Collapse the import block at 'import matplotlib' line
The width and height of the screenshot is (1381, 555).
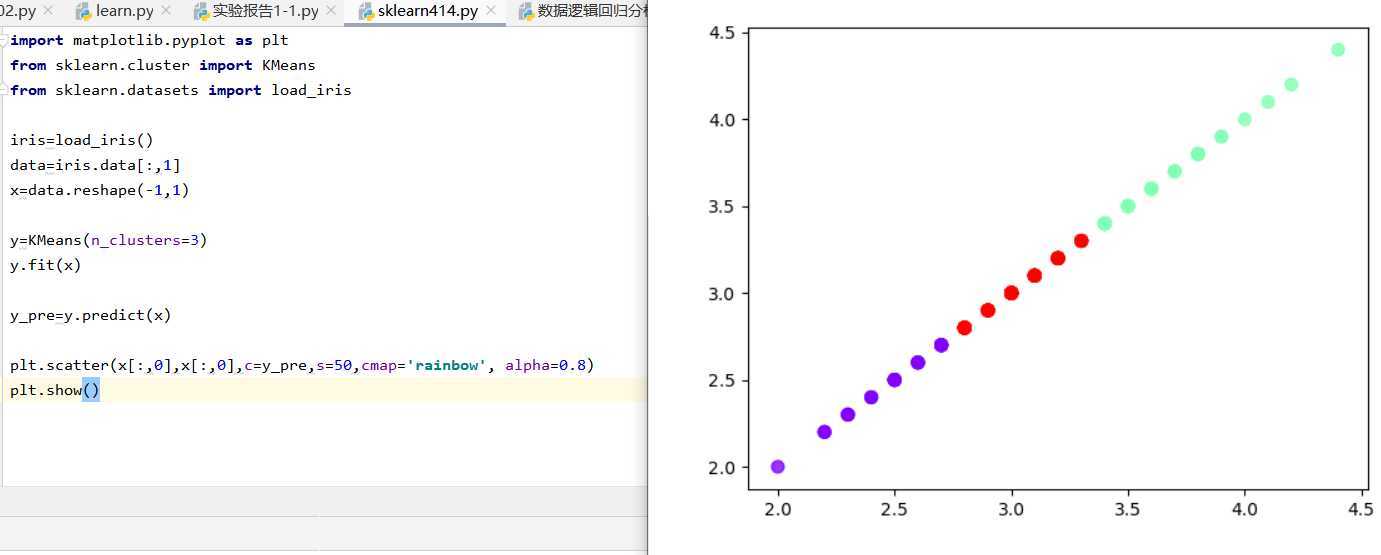(4, 40)
